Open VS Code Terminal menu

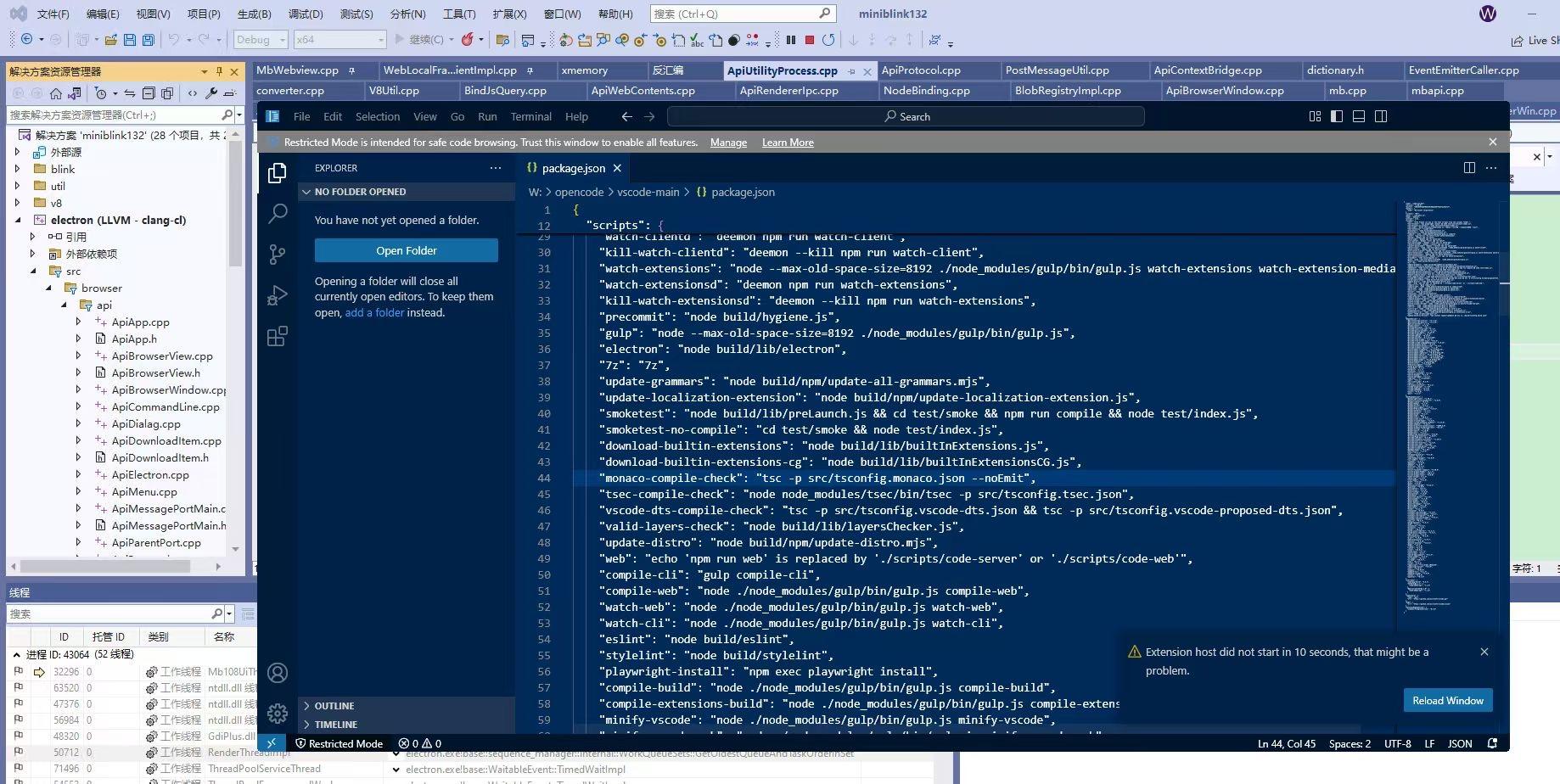(530, 116)
